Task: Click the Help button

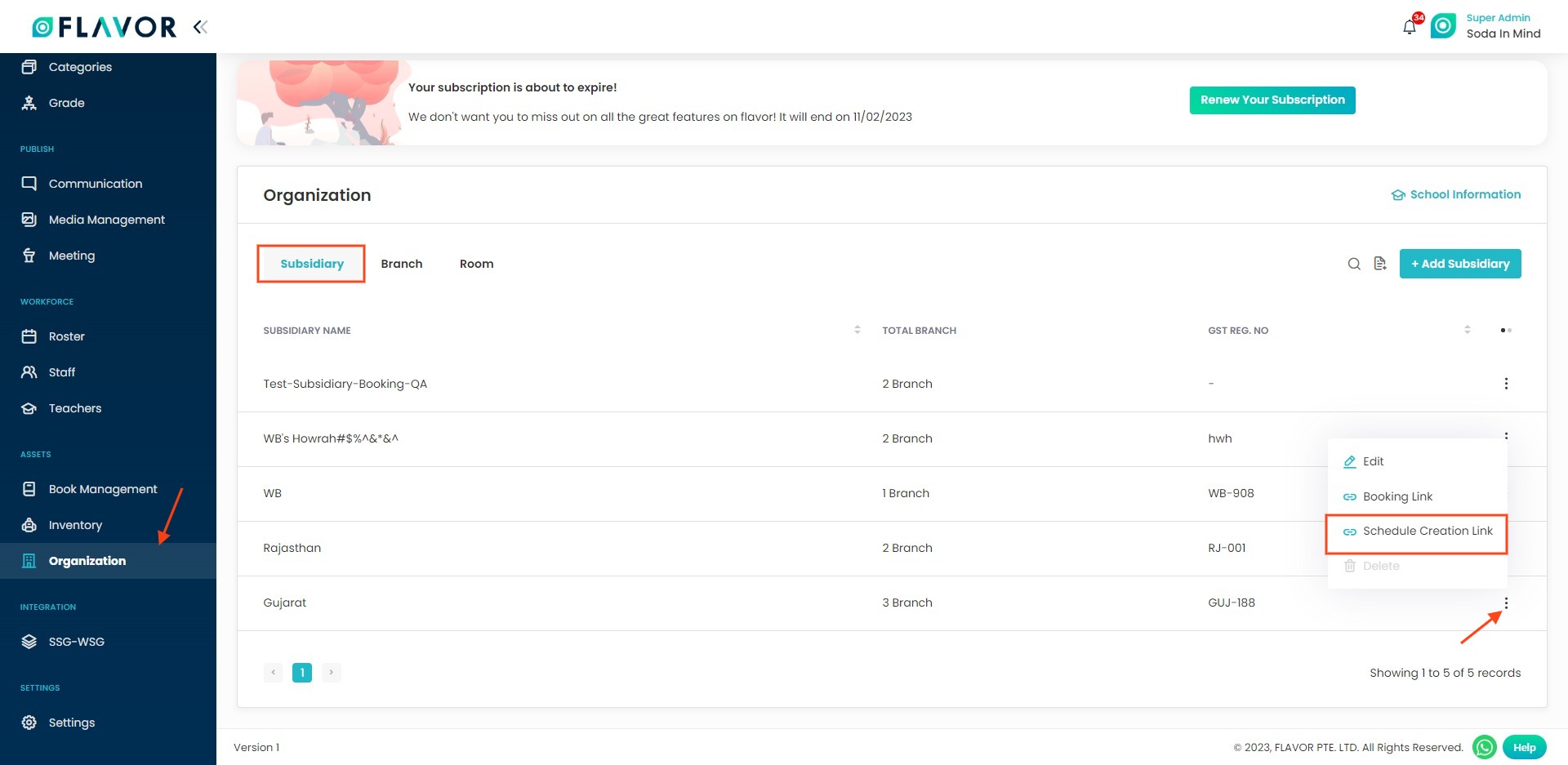Action: click(1525, 747)
